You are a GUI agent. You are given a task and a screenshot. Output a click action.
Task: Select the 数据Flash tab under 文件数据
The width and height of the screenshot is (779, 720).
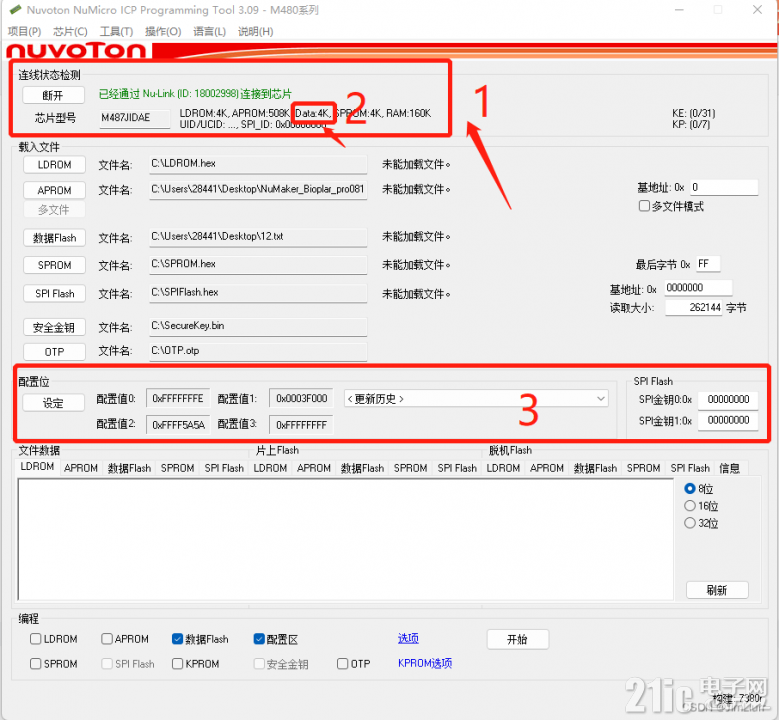[x=129, y=468]
